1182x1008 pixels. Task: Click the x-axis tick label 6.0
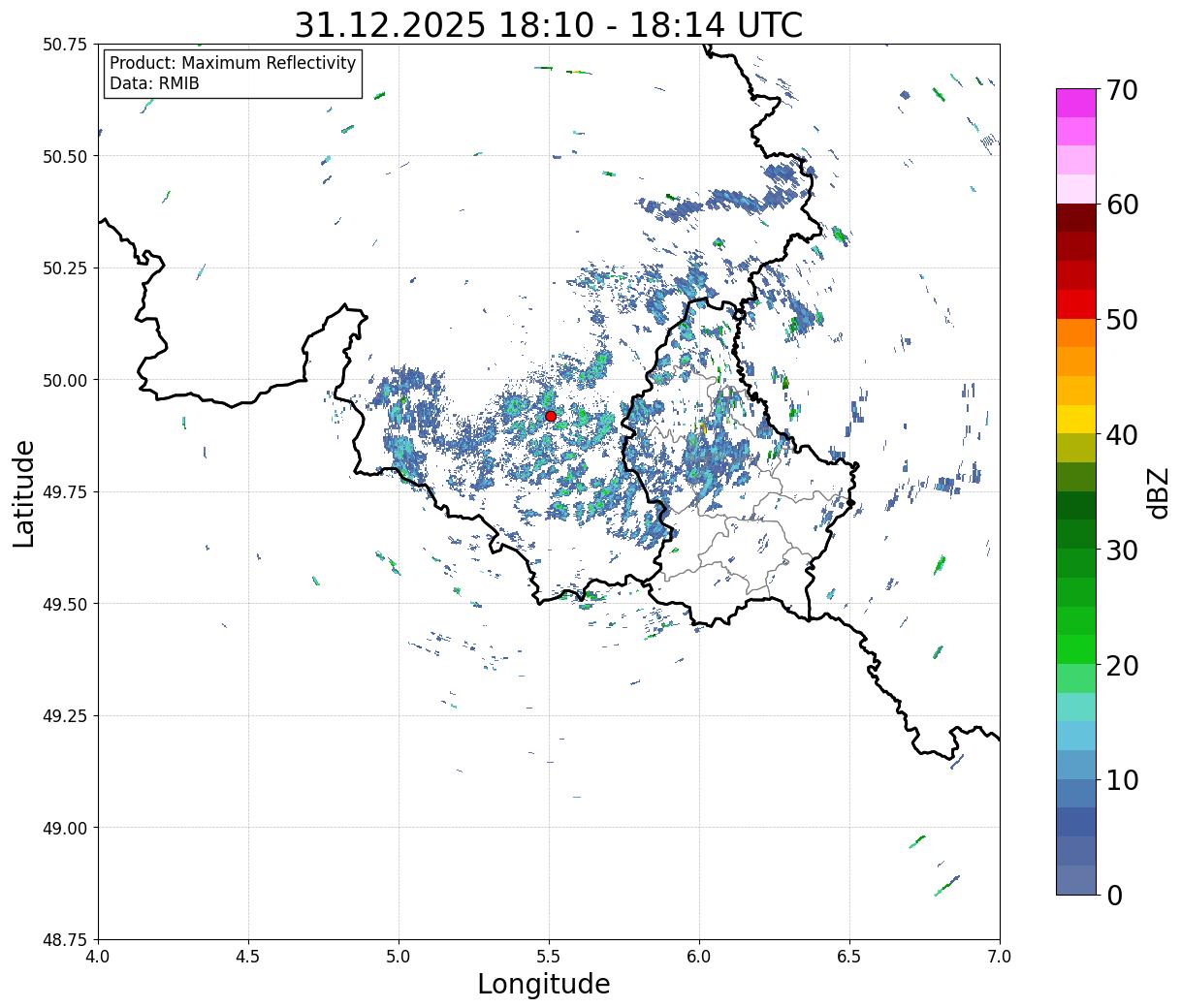(x=699, y=956)
